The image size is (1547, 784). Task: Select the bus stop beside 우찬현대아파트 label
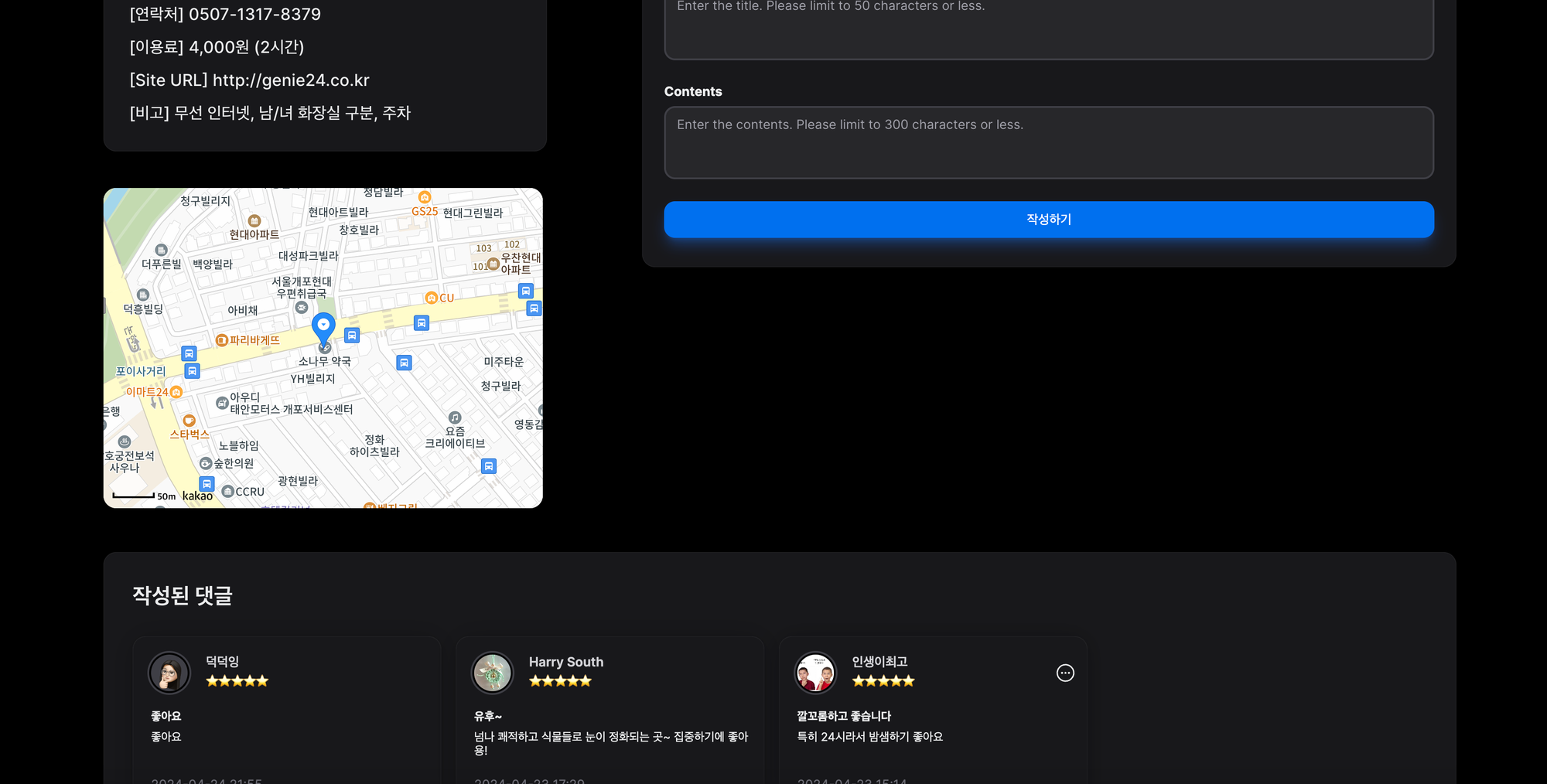pyautogui.click(x=526, y=291)
